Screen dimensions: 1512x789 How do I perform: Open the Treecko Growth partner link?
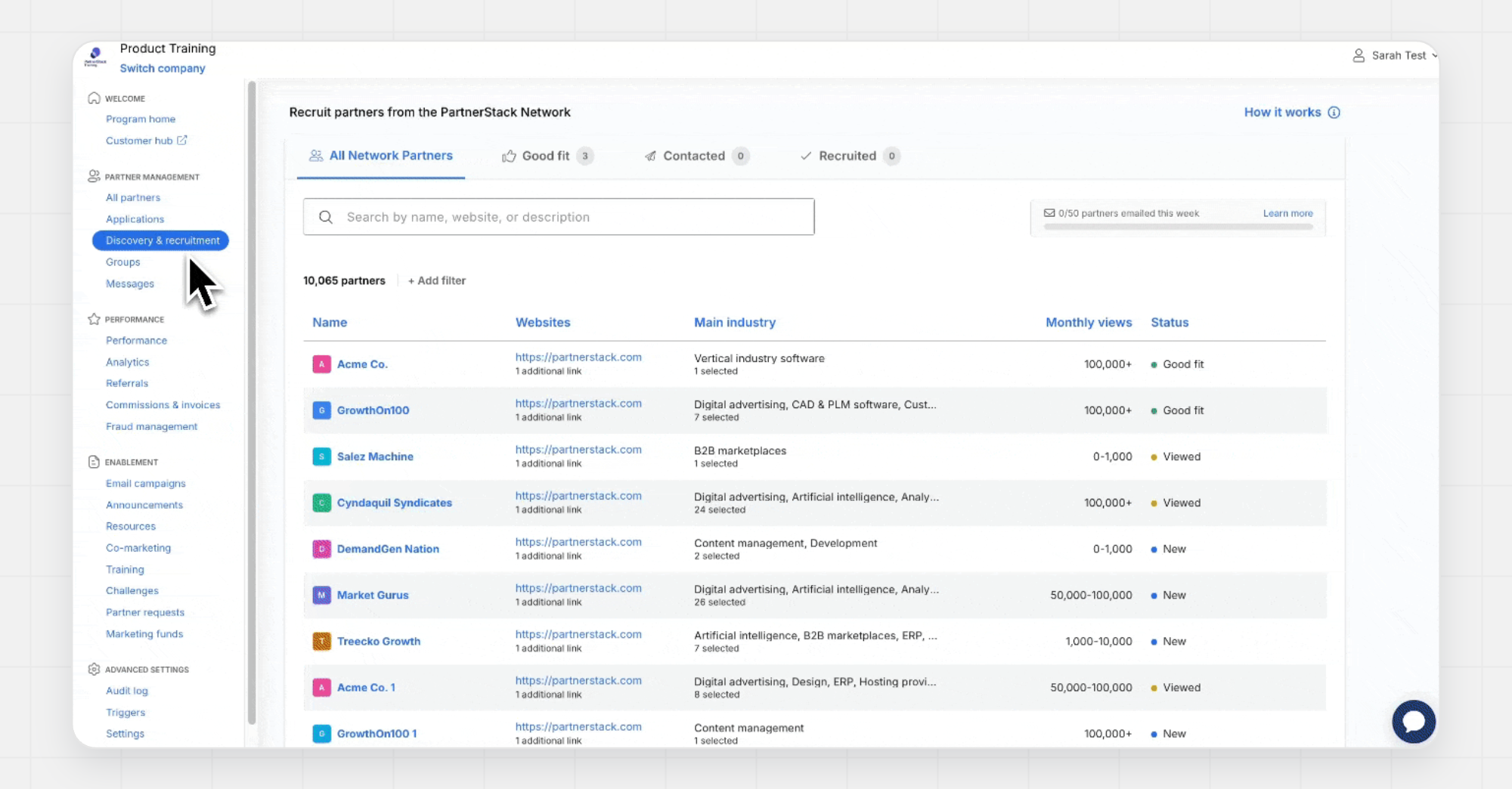pos(379,641)
